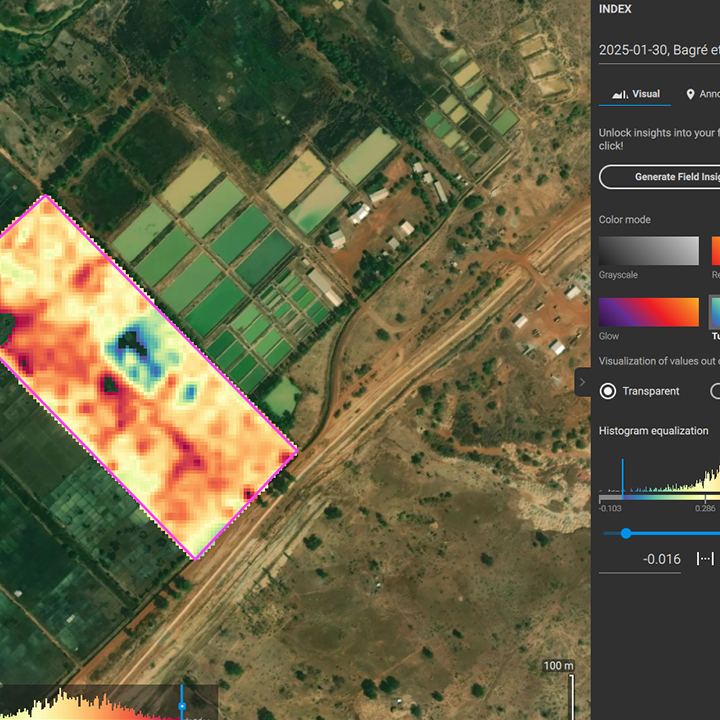
Task: Click the blue handle on the map histogram
Action: tap(182, 706)
